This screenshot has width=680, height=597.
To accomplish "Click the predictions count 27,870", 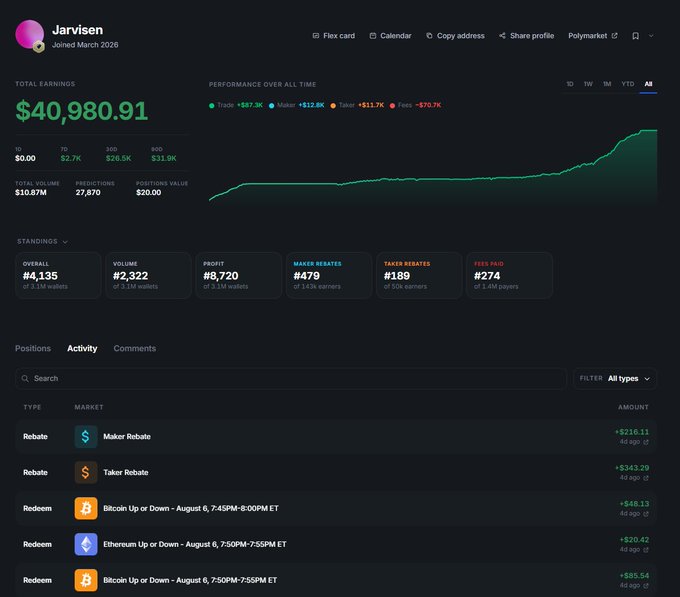I will (88, 192).
